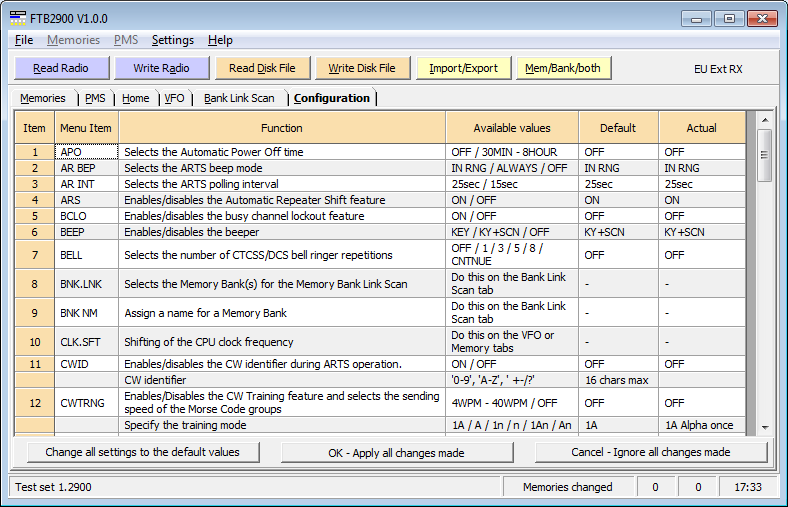This screenshot has height=507, width=788.
Task: Open the Import/Export function
Action: pyautogui.click(x=463, y=68)
